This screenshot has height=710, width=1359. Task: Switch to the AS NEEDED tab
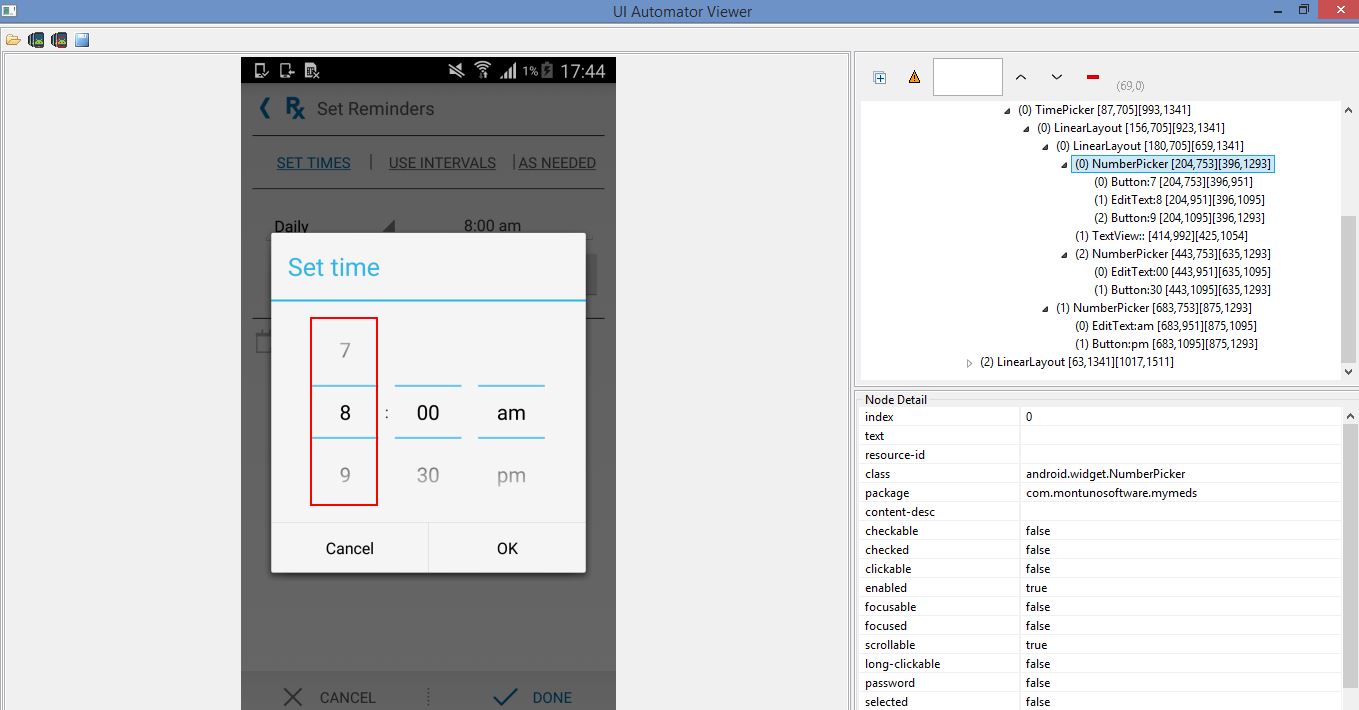557,163
